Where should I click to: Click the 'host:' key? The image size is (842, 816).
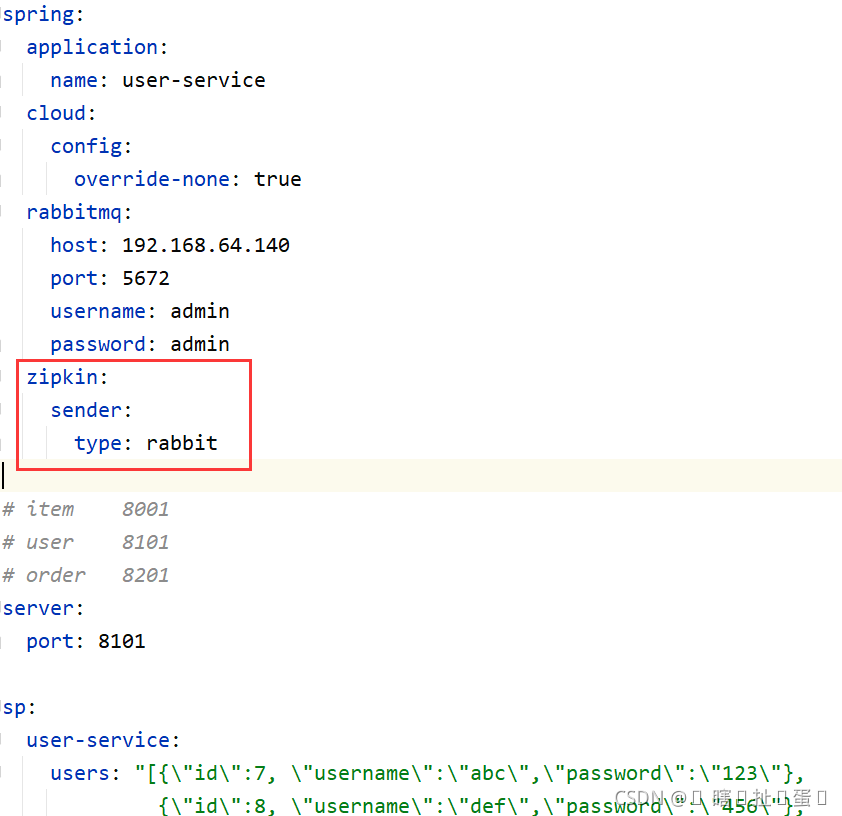(x=79, y=245)
